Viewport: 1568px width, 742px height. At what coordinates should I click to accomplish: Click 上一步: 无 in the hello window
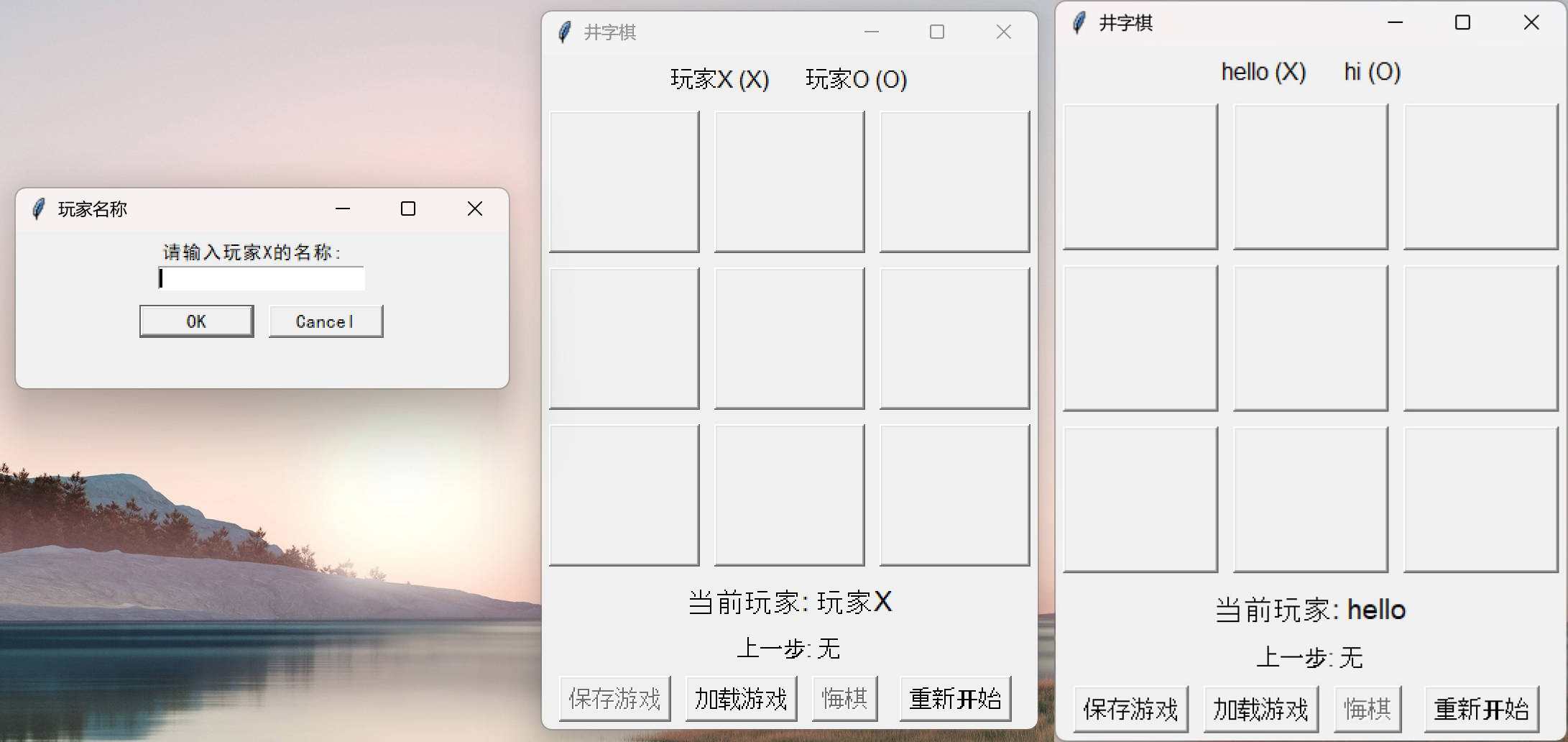[x=1310, y=657]
